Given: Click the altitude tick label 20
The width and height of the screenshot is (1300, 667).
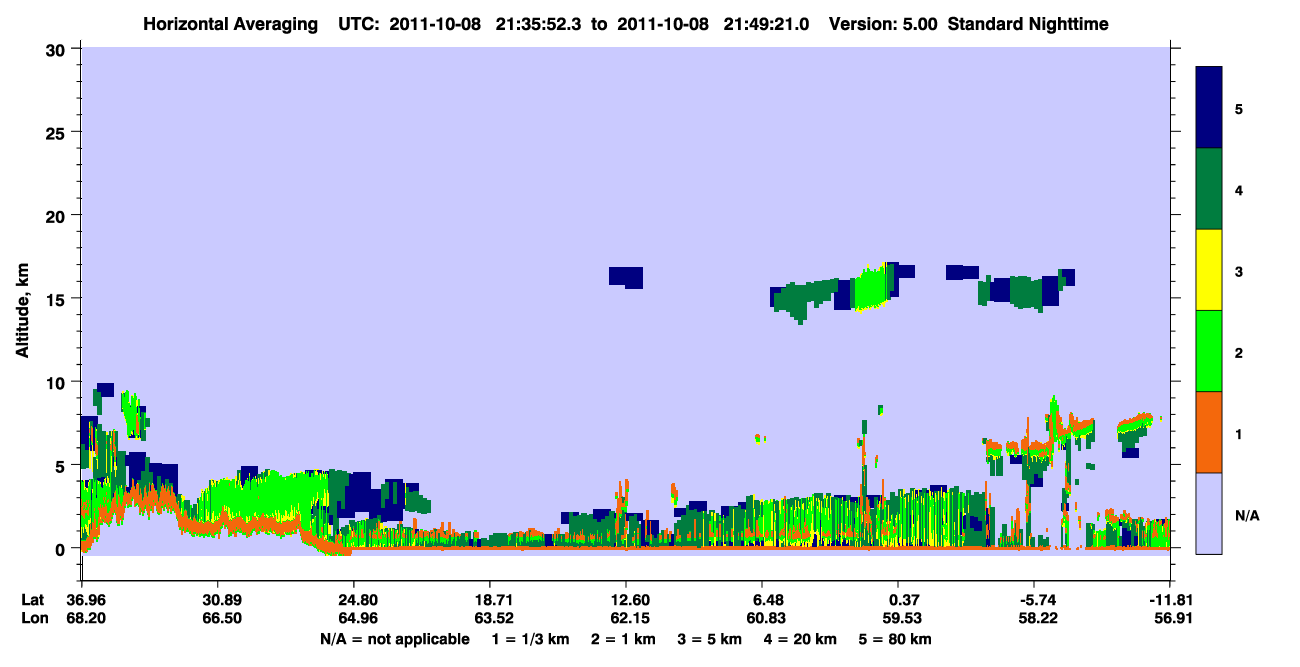Looking at the screenshot, I should pos(58,215).
